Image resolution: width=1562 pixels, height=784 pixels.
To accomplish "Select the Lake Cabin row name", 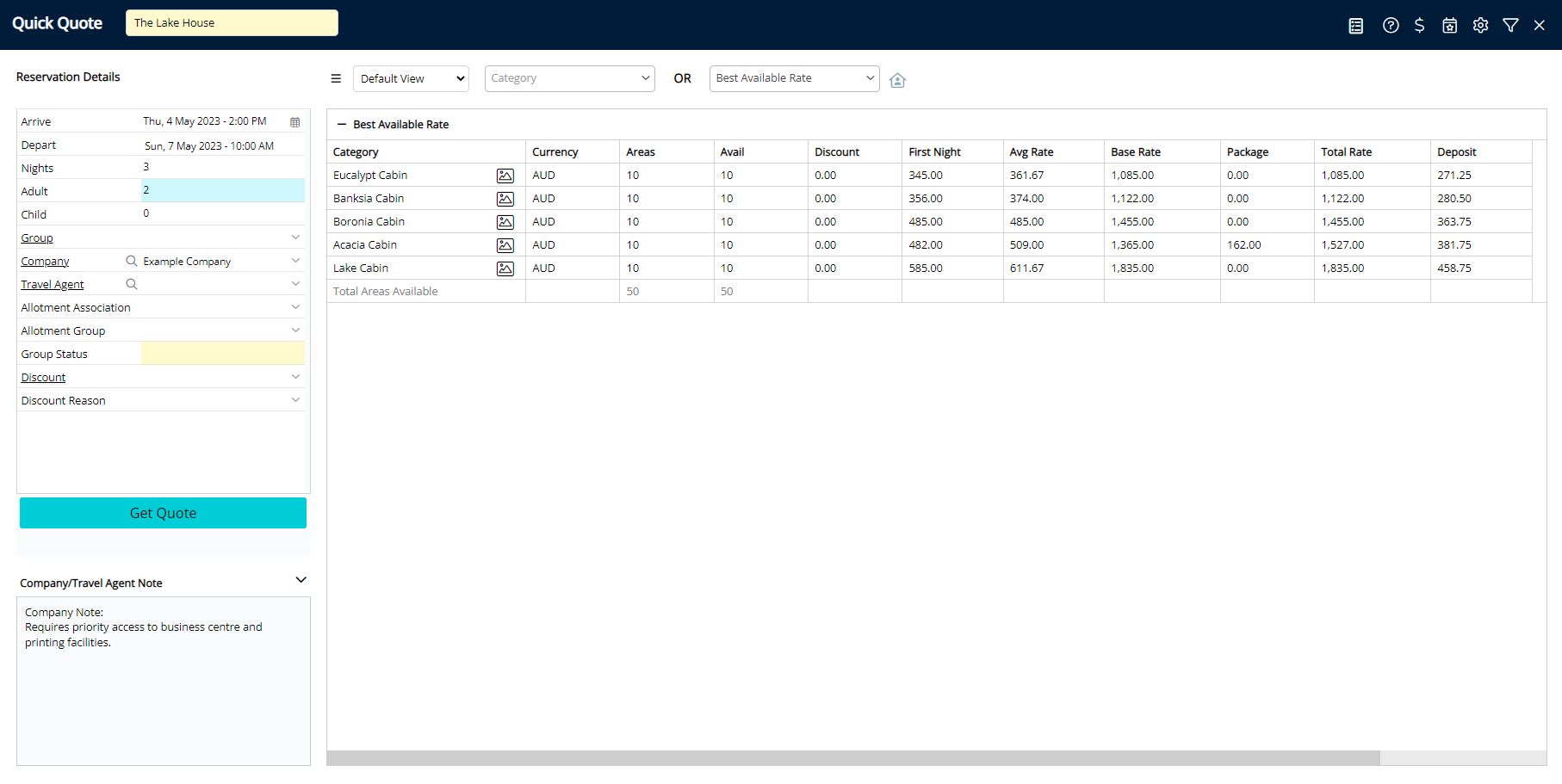I will [361, 269].
